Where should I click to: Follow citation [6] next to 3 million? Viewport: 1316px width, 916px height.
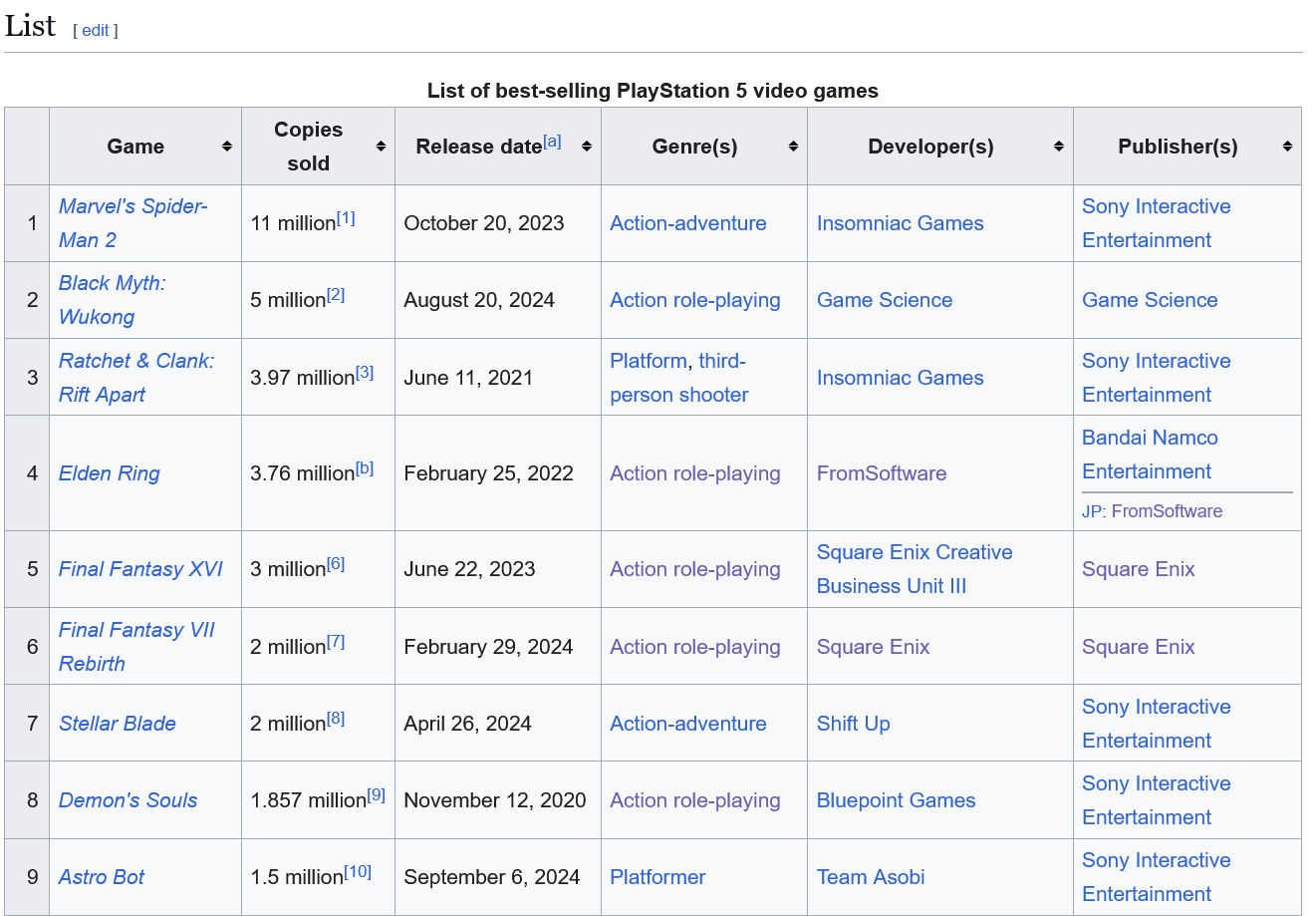[x=336, y=563]
